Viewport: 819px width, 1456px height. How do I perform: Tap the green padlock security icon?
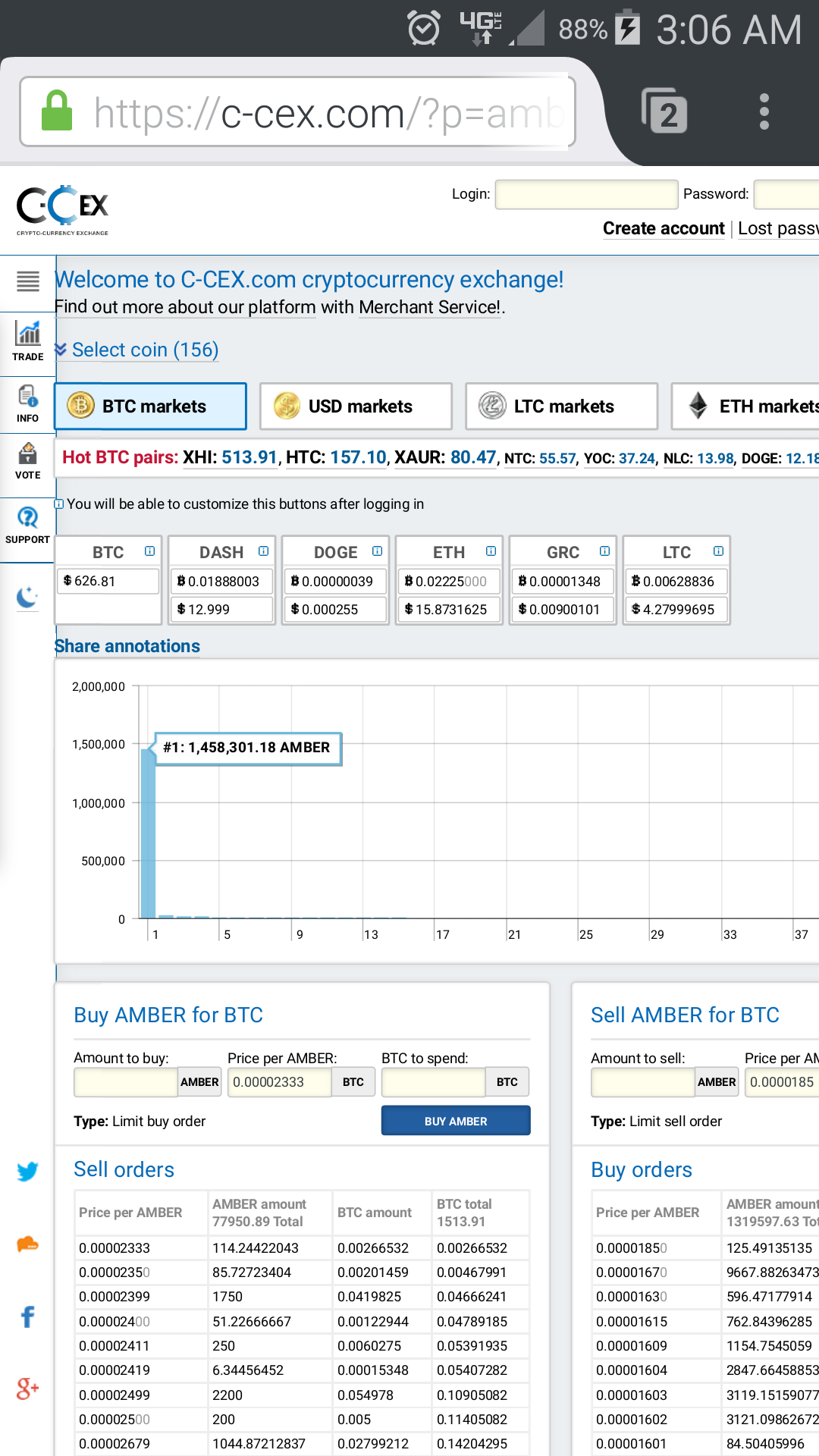(x=56, y=111)
